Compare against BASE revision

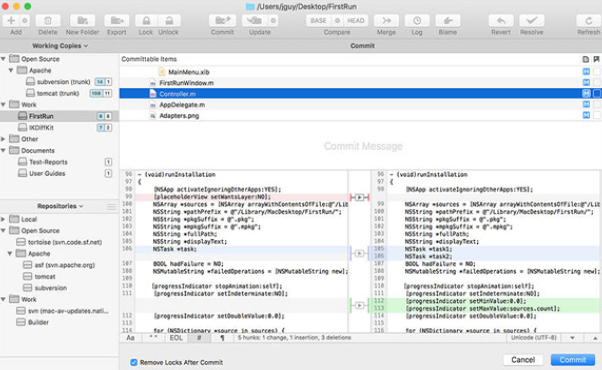318,20
